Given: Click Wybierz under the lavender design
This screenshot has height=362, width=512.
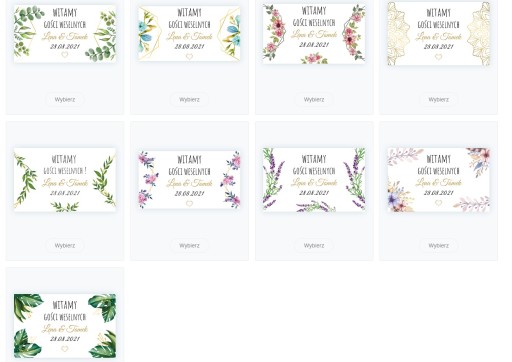Looking at the screenshot, I should tap(314, 245).
